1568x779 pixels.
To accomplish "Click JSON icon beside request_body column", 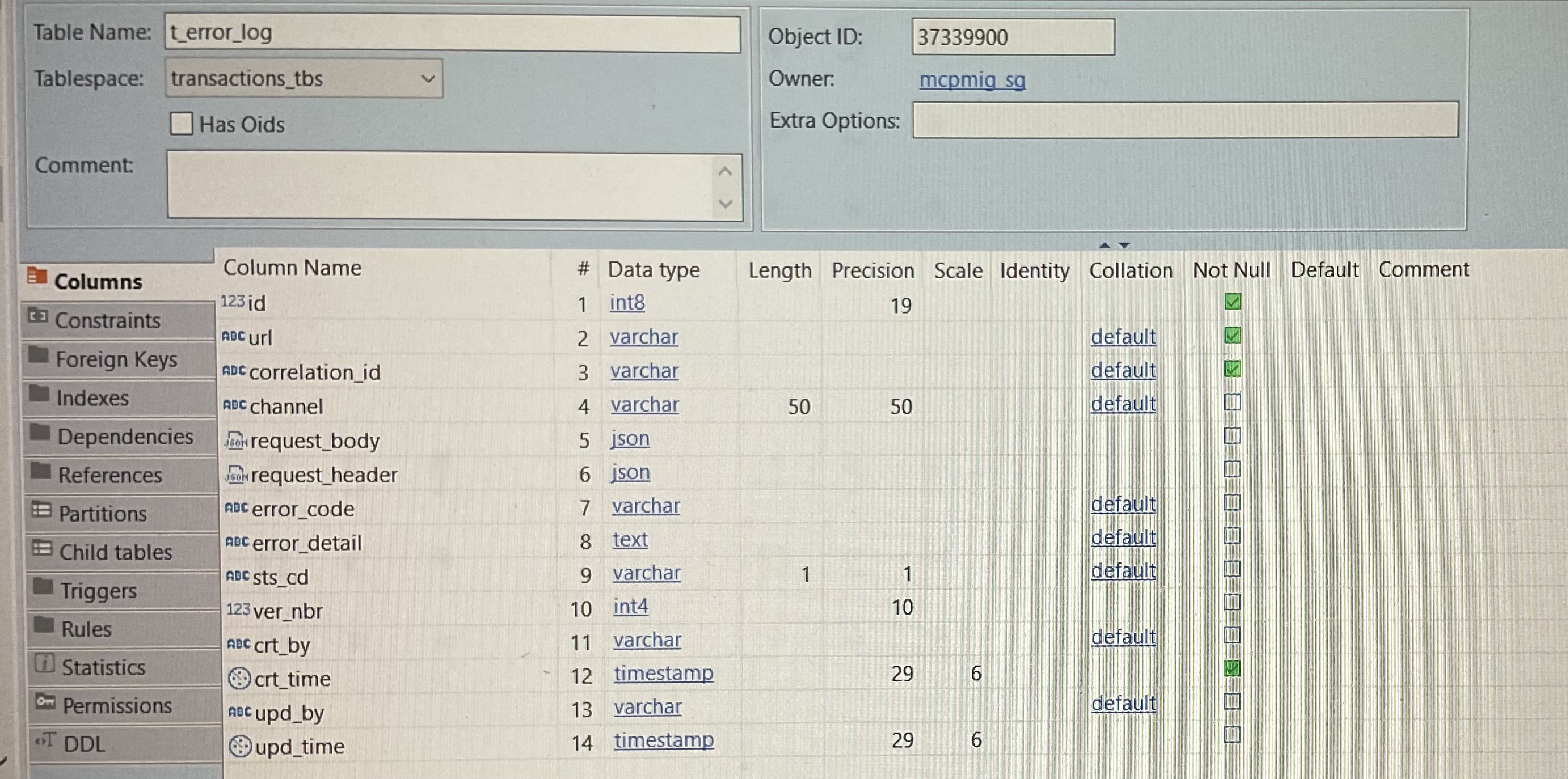I will [235, 441].
